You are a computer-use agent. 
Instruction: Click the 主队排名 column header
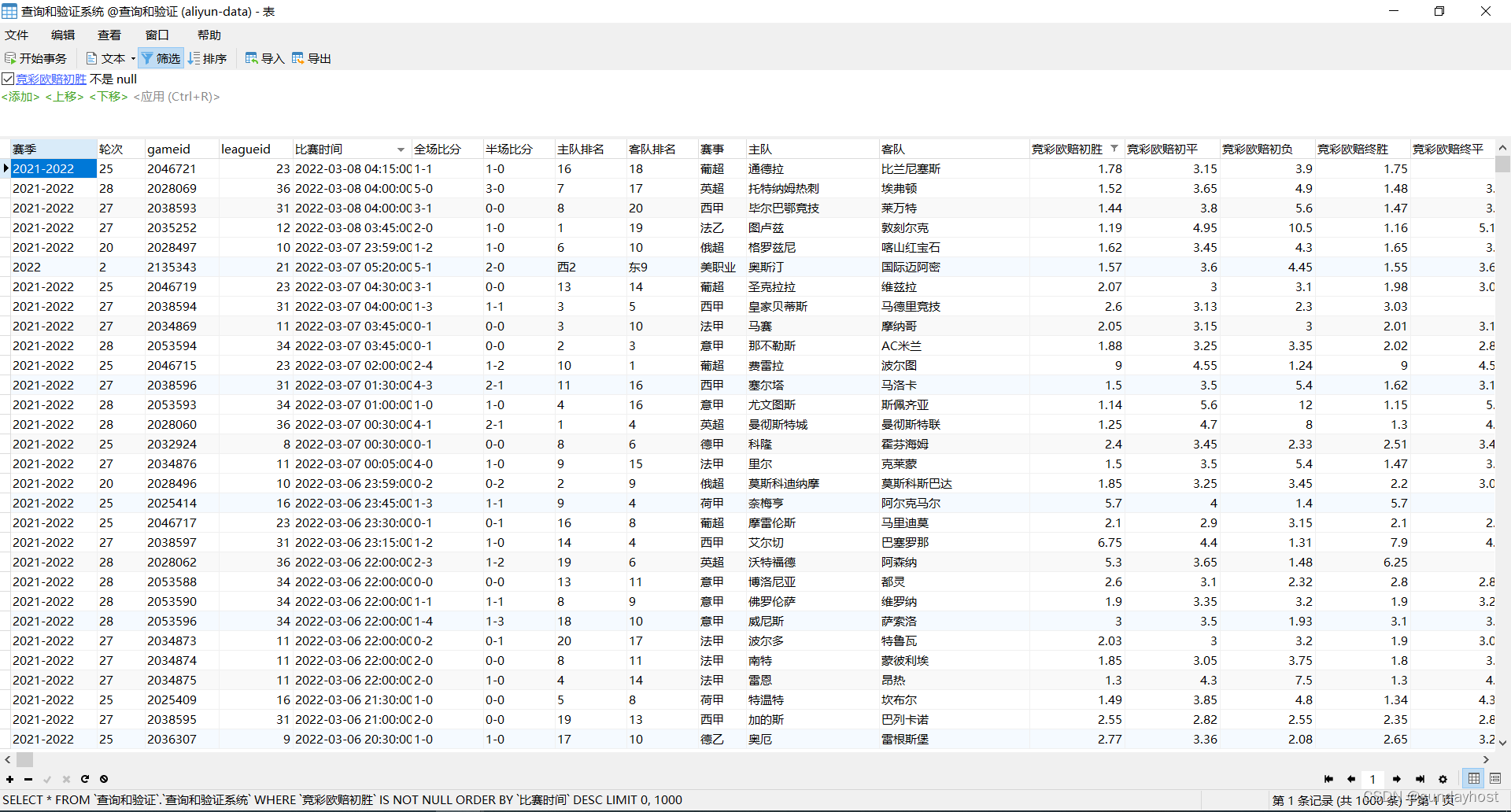pyautogui.click(x=590, y=149)
